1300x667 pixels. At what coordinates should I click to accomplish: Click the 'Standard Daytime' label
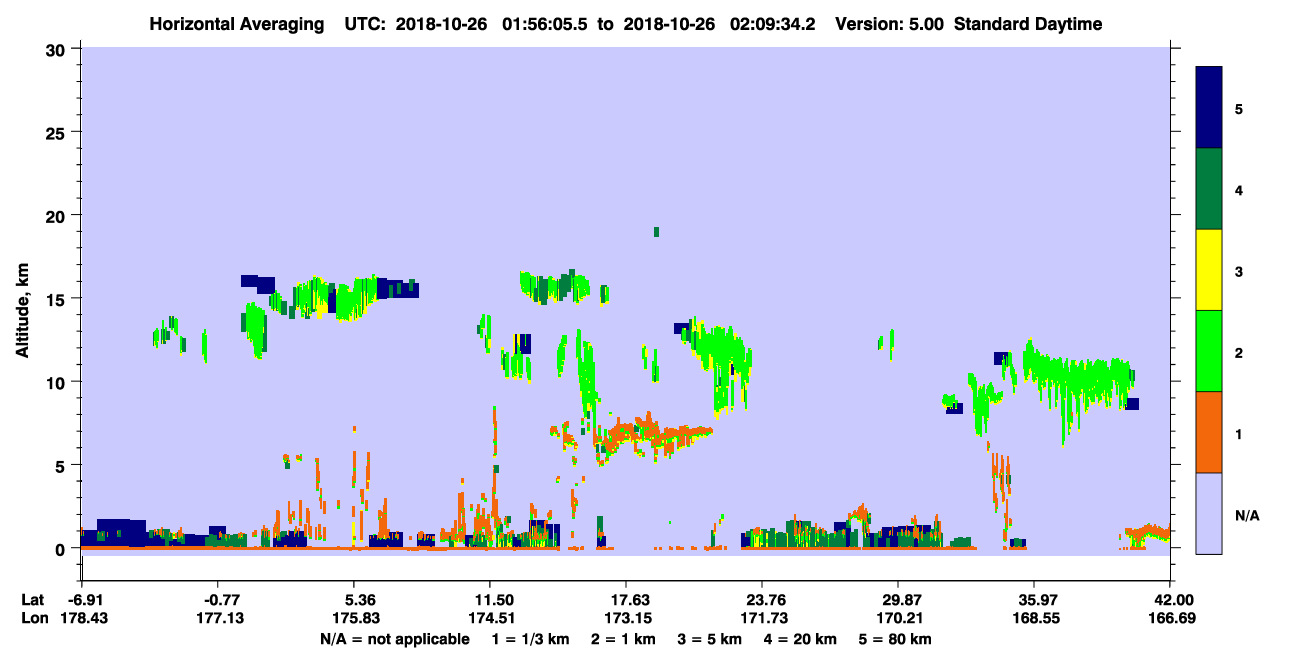tap(1028, 24)
